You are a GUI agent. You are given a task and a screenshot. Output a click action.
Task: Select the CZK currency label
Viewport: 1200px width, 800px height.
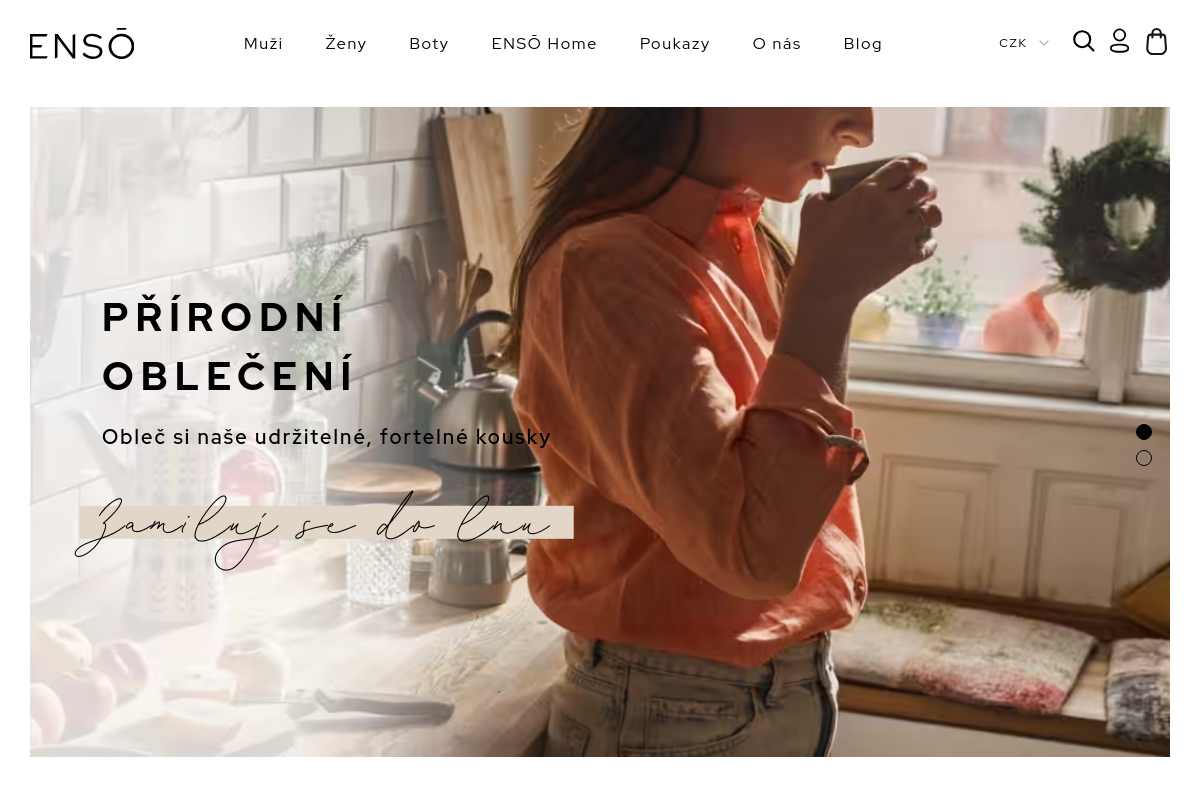(x=1013, y=43)
